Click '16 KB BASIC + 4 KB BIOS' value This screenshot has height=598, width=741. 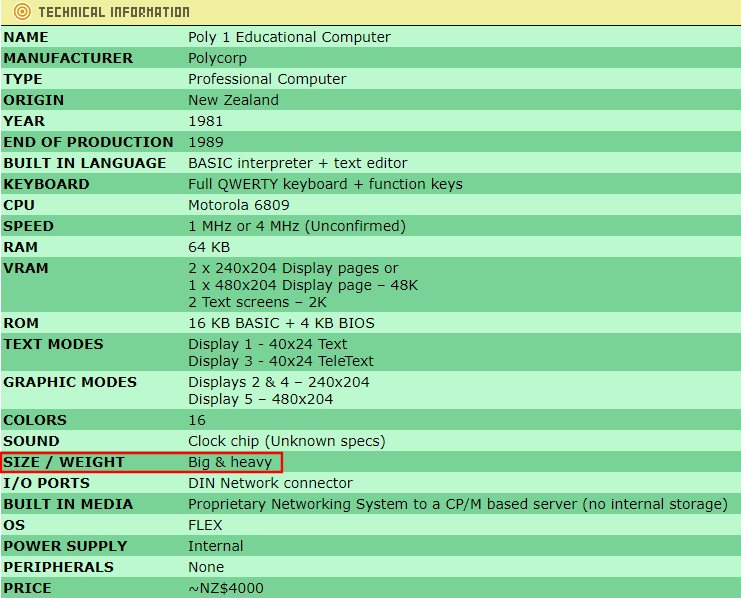point(281,323)
